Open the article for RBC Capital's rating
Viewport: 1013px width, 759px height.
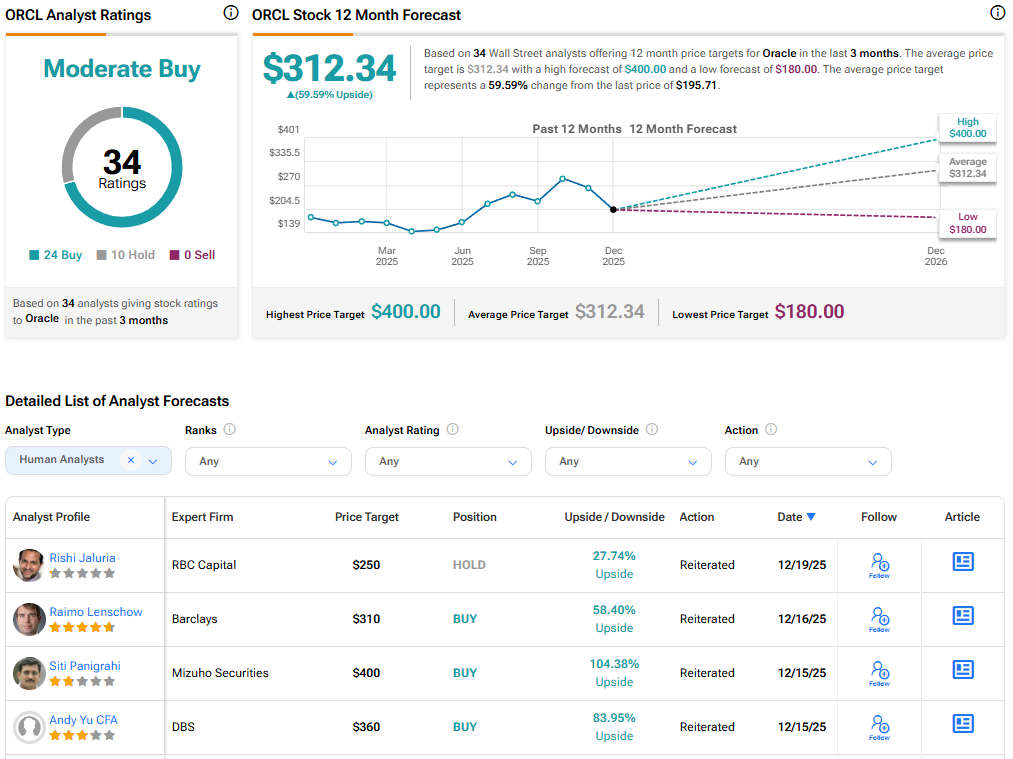(962, 562)
